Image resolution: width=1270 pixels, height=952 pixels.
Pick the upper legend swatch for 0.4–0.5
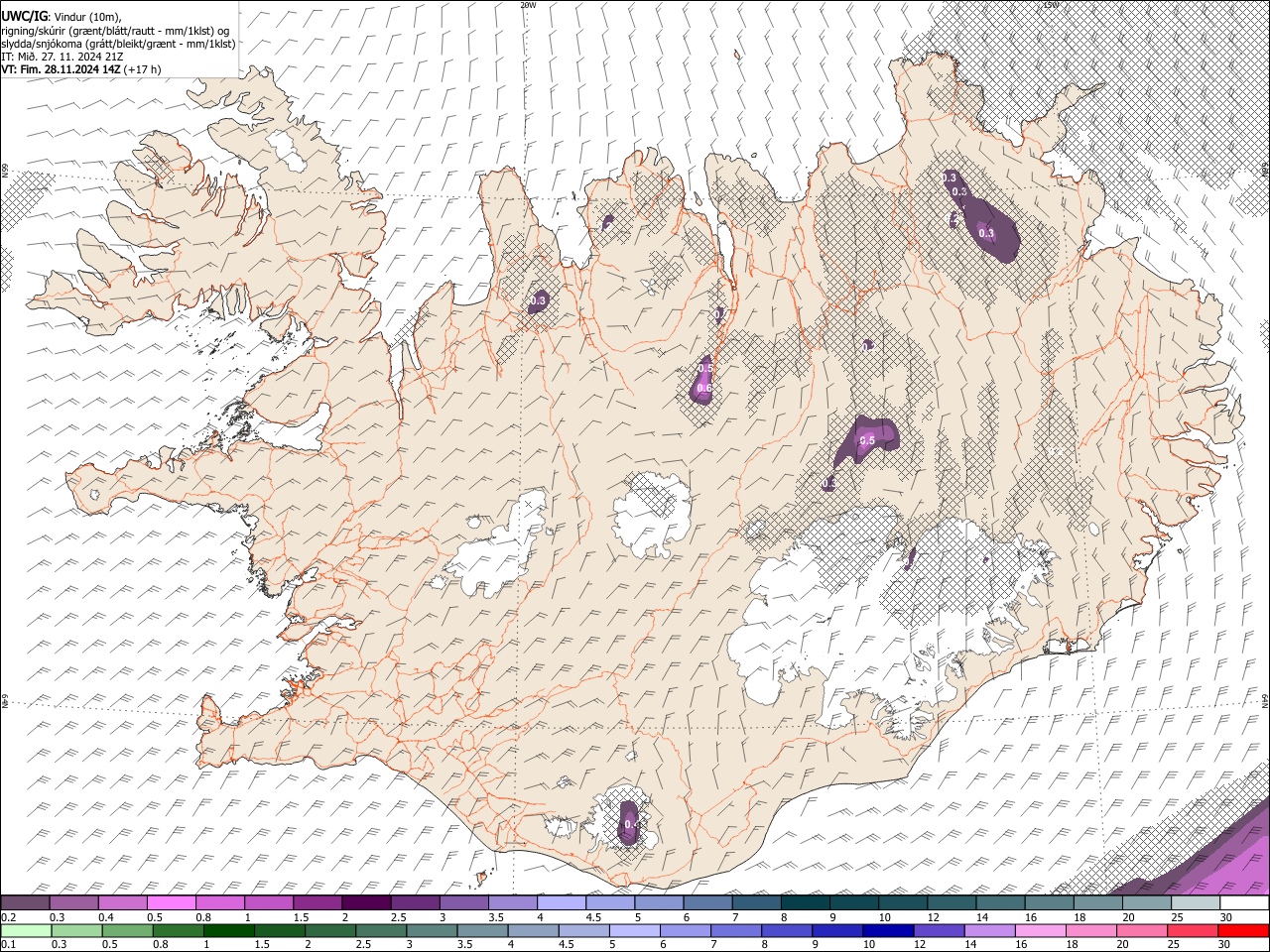(123, 902)
